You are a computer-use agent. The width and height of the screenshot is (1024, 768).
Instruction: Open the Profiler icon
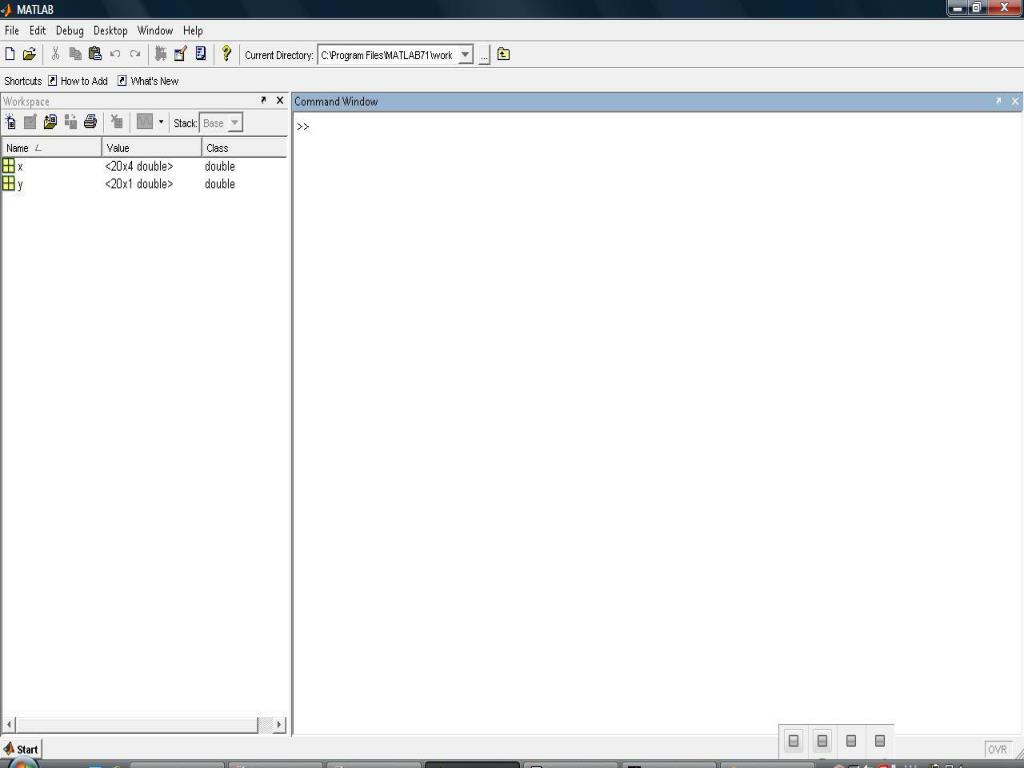tap(200, 54)
